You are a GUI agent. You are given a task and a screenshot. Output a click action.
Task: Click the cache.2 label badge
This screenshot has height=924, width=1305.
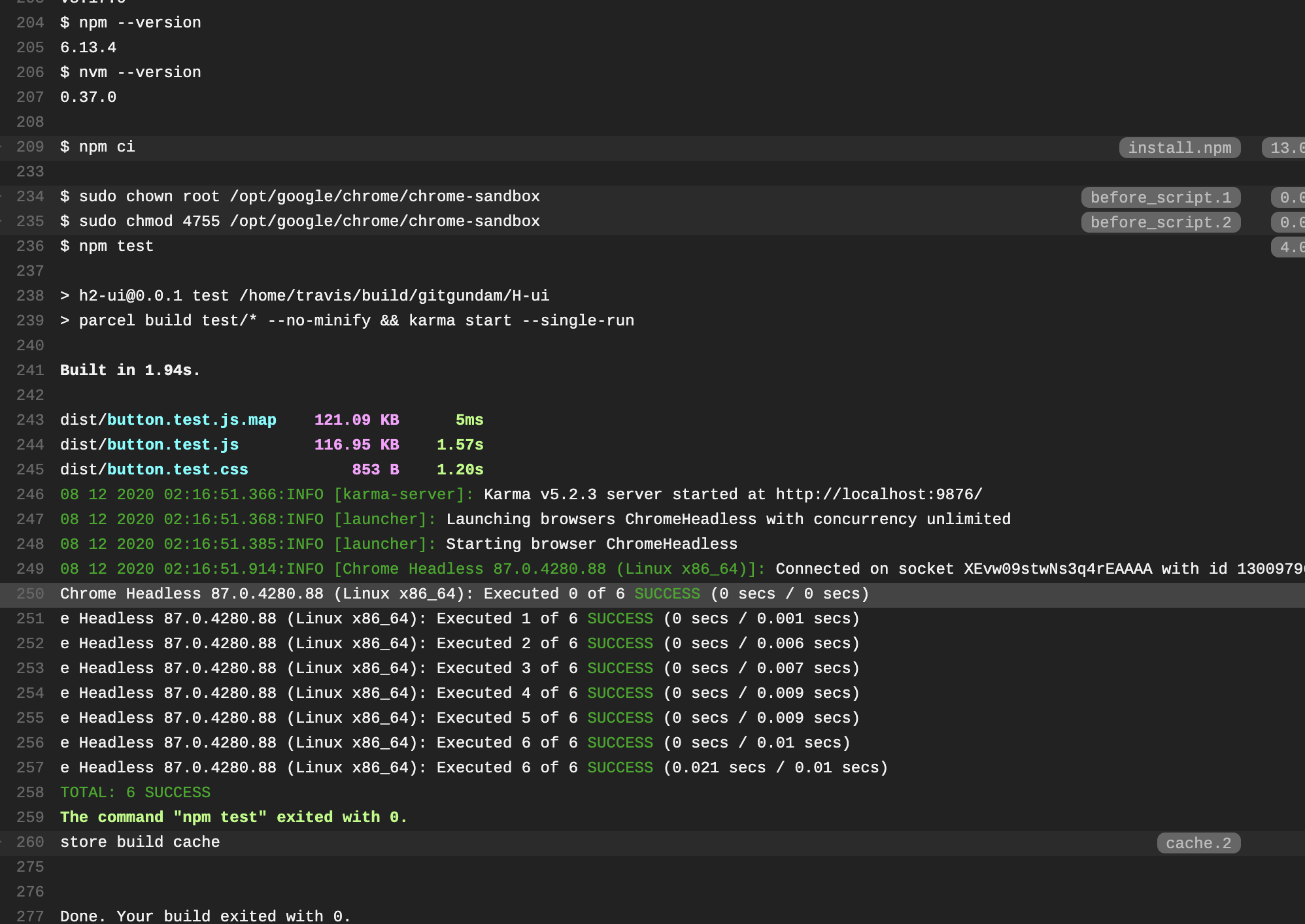pos(1198,844)
